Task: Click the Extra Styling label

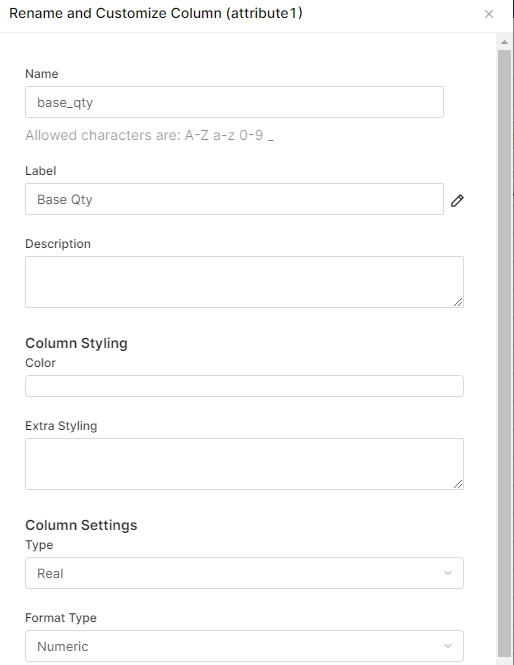Action: tap(61, 426)
